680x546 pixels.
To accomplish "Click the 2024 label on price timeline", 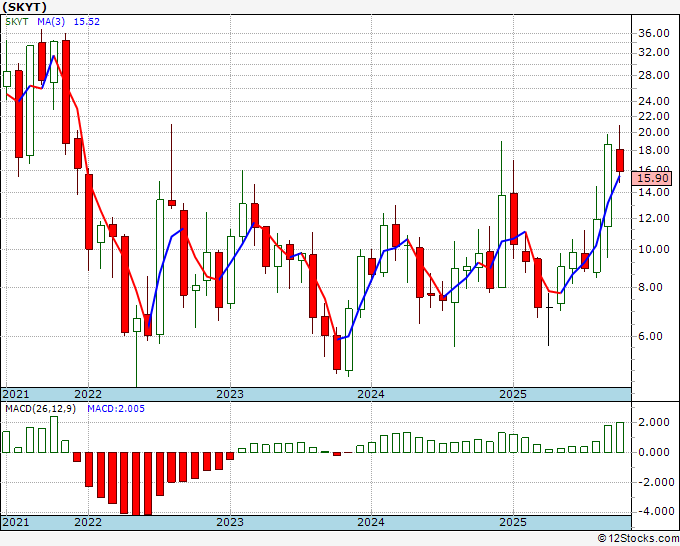I will click(x=371, y=394).
